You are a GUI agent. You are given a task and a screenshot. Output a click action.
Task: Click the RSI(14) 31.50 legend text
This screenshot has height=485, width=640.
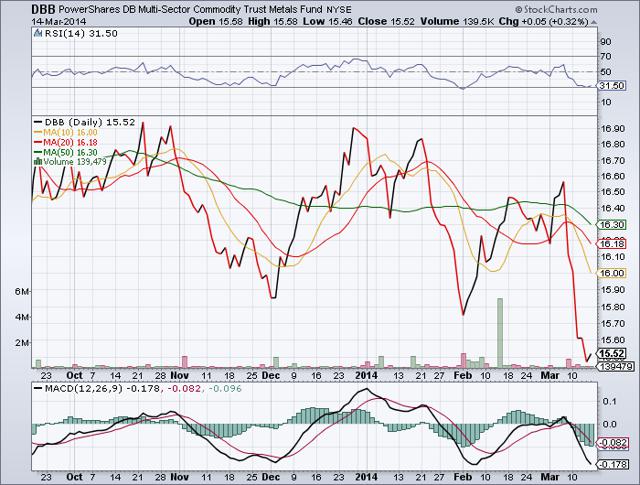pyautogui.click(x=81, y=33)
